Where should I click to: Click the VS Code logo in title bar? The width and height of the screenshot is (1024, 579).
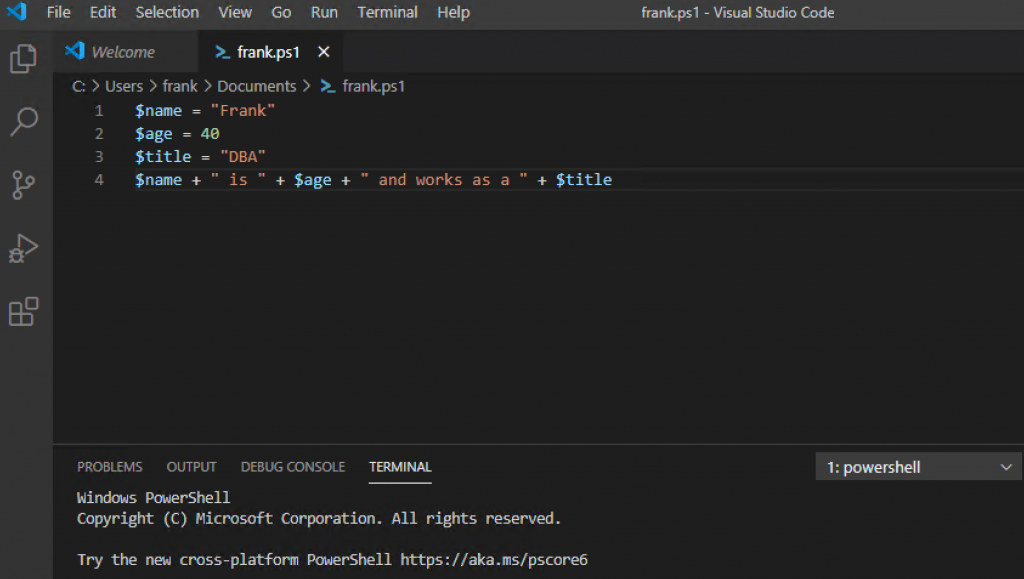[x=17, y=13]
